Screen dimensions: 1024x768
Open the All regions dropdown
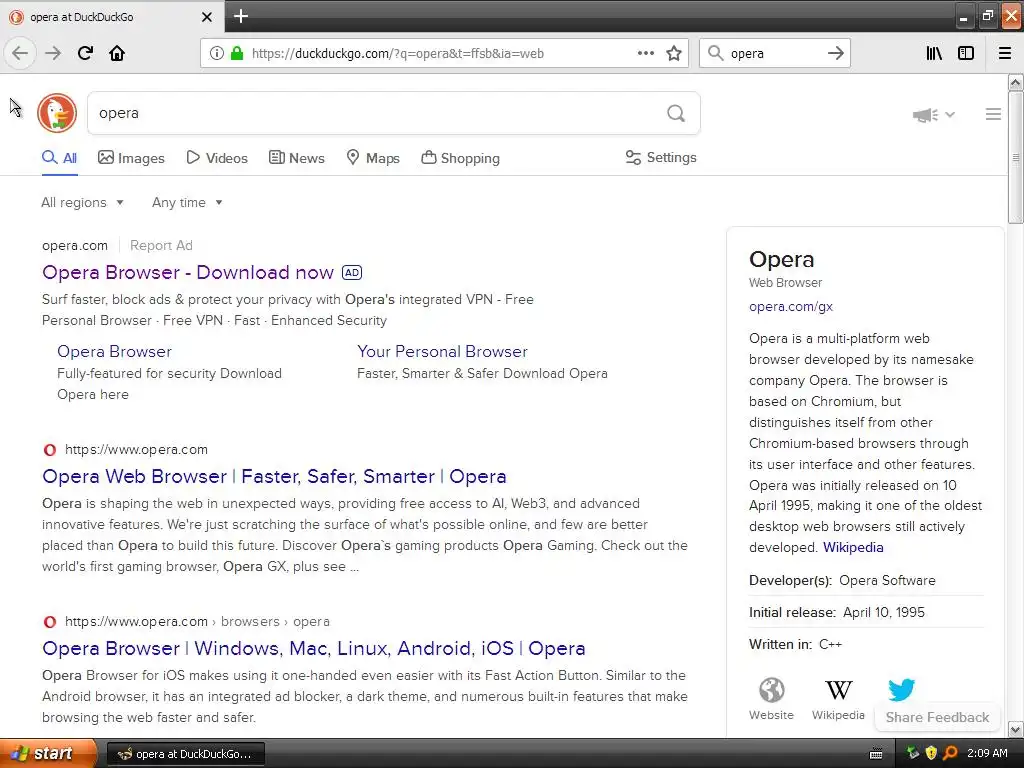(x=82, y=202)
